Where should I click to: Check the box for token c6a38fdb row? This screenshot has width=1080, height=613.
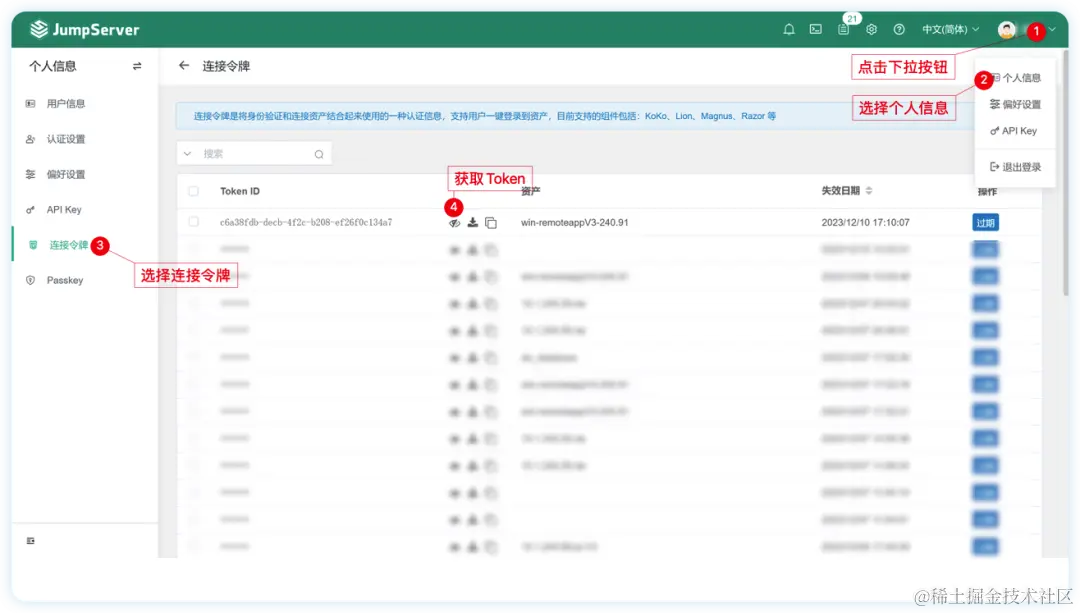pyautogui.click(x=194, y=222)
